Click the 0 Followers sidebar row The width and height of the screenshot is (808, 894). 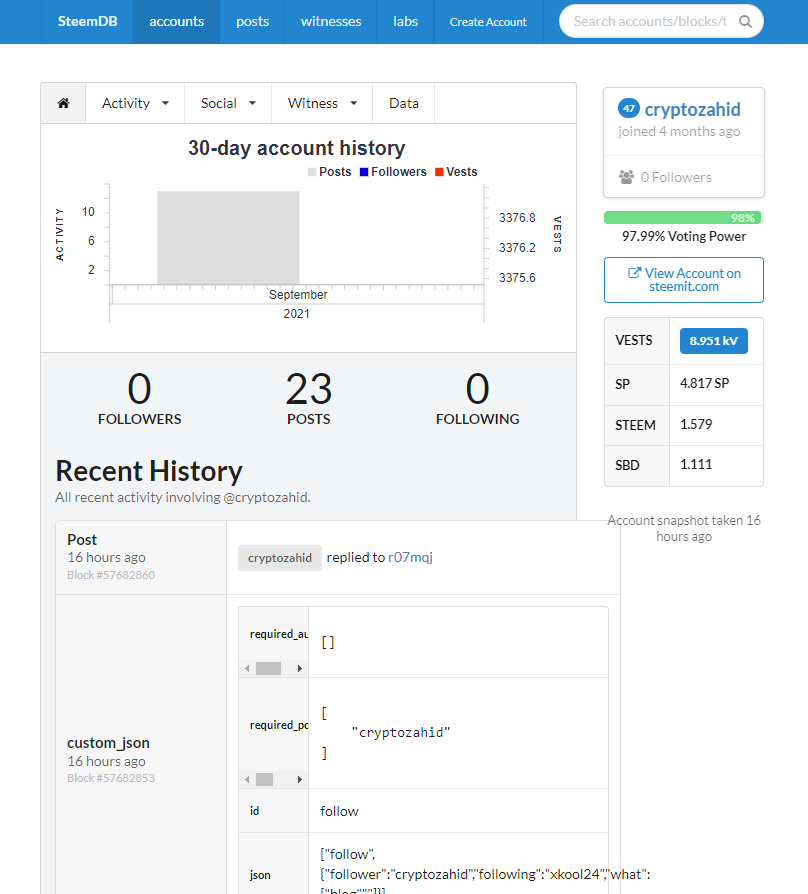(684, 177)
